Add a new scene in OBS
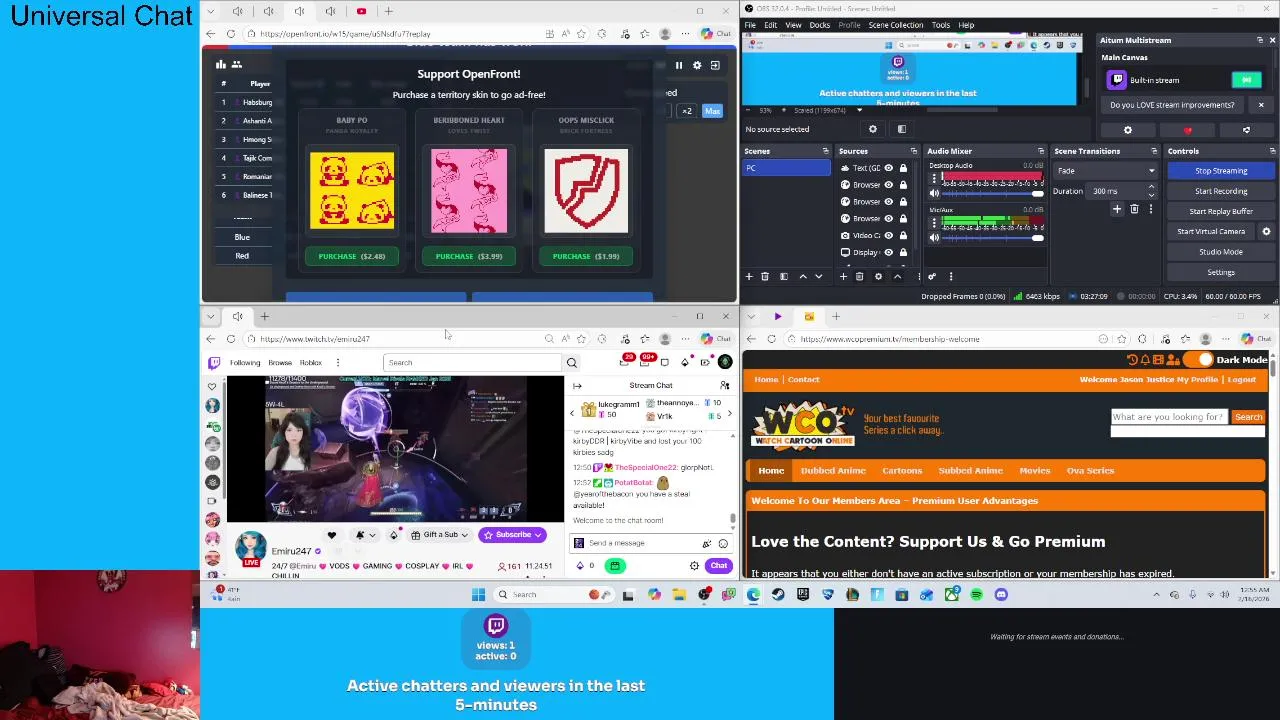Image resolution: width=1280 pixels, height=720 pixels. click(749, 277)
